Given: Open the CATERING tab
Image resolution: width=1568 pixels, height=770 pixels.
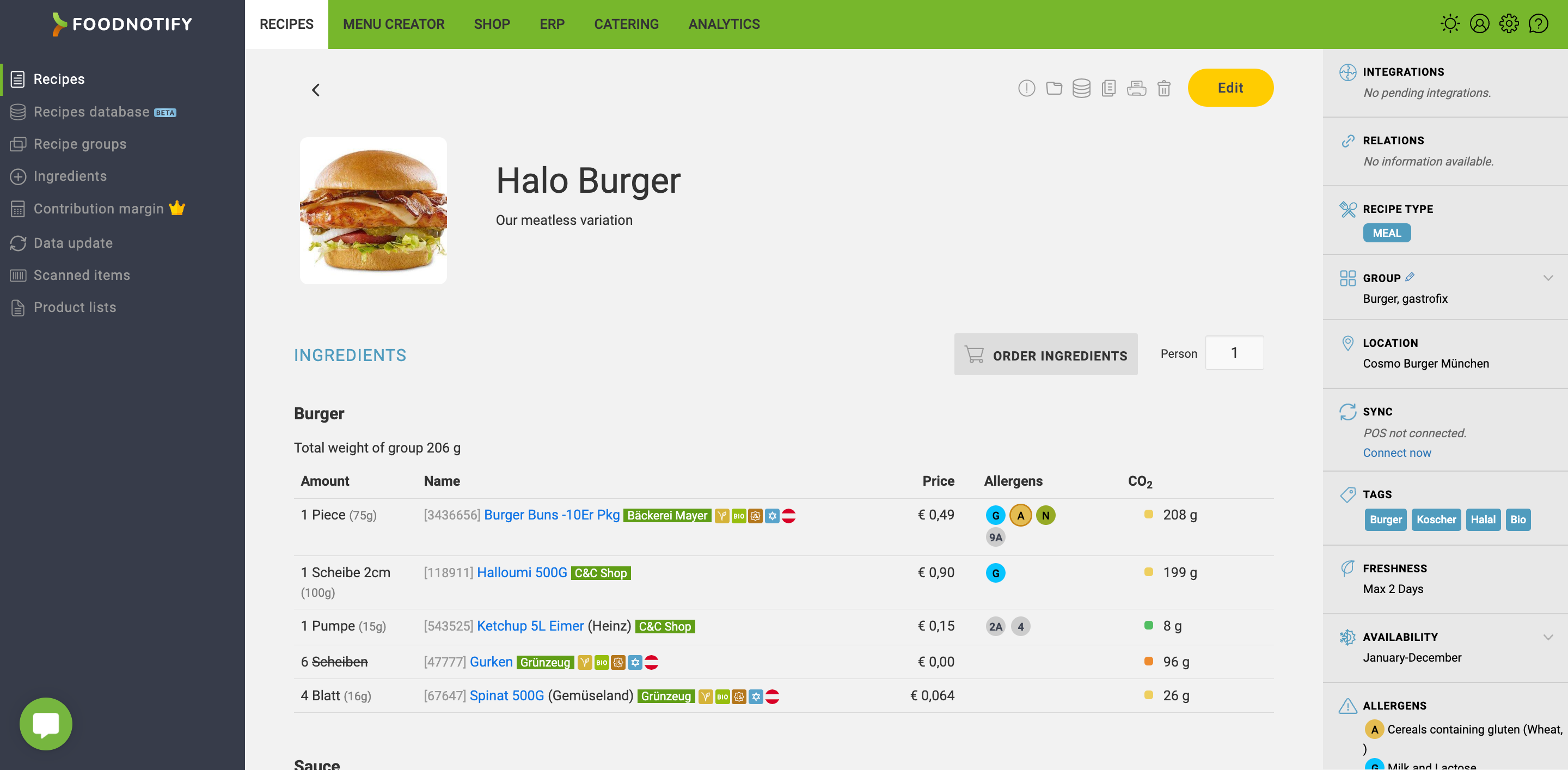Looking at the screenshot, I should click(626, 24).
